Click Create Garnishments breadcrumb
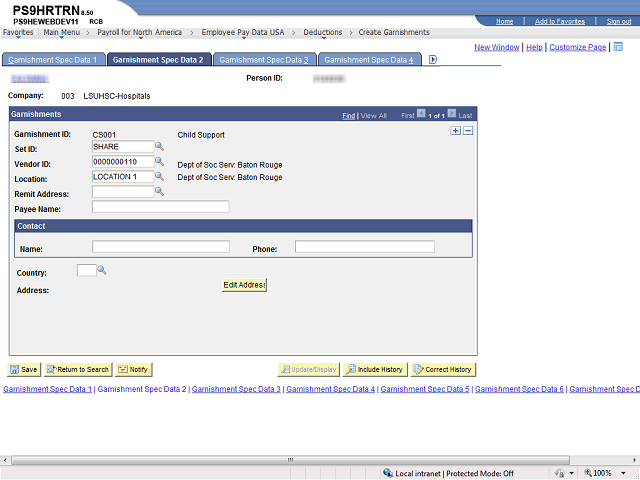640x480 pixels. pos(394,32)
